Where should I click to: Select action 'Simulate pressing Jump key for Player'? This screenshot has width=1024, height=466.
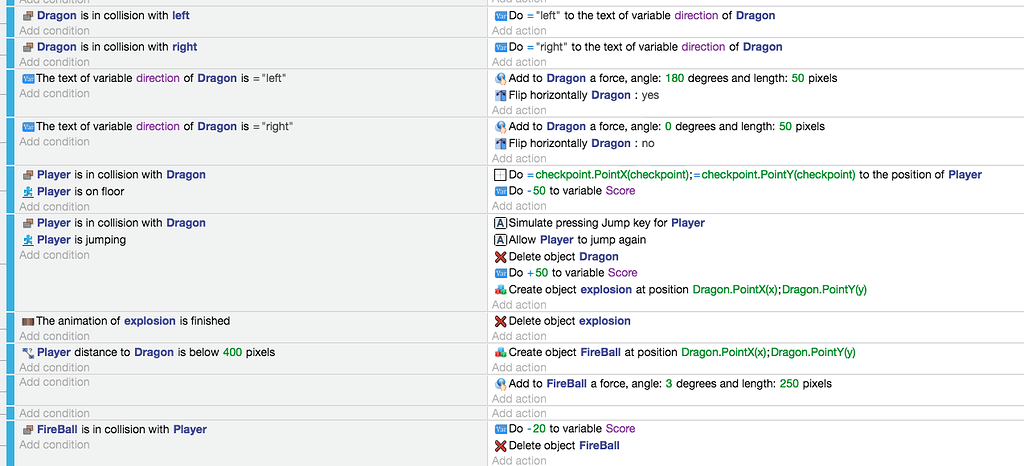pos(607,223)
